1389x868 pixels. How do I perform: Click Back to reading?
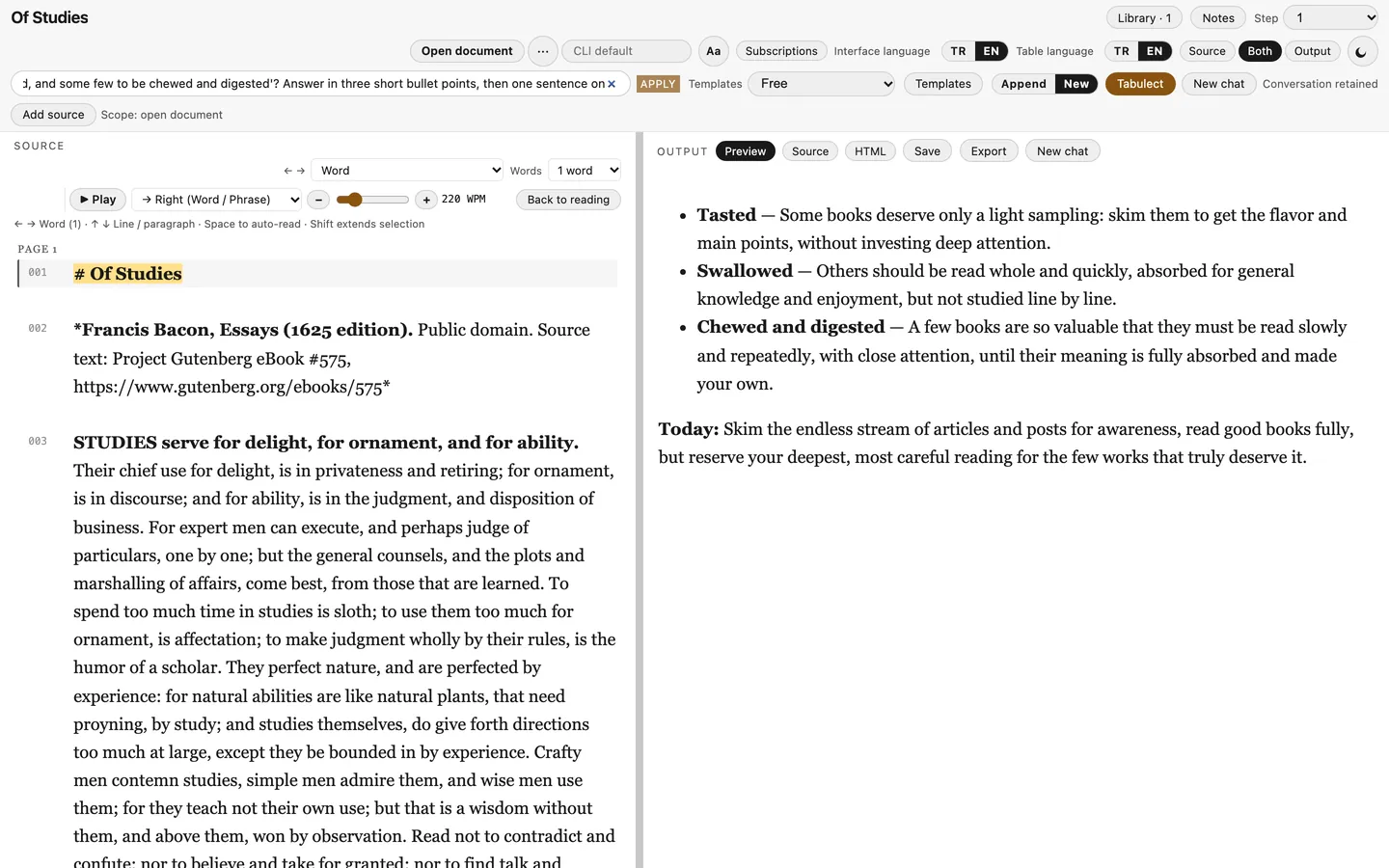(568, 200)
